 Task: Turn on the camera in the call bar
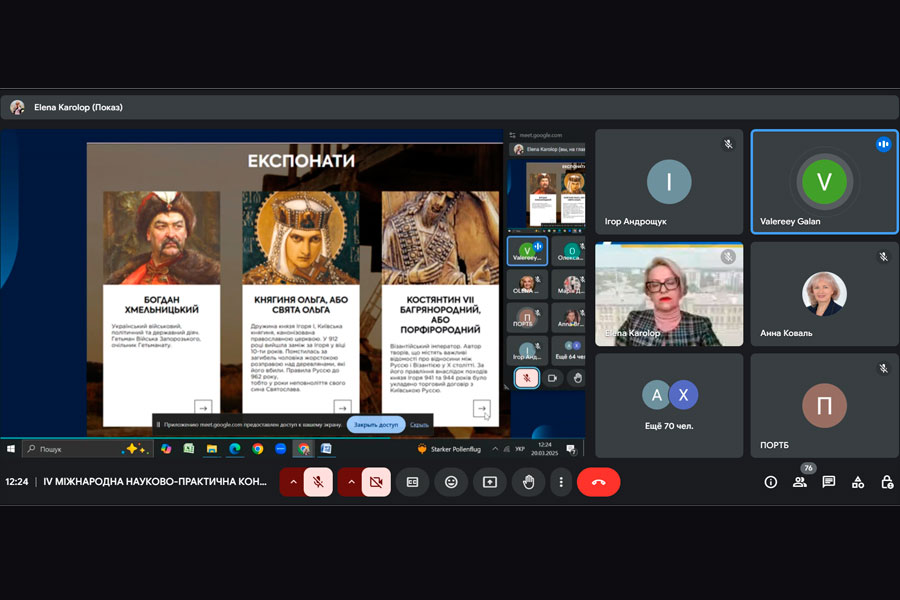[376, 482]
